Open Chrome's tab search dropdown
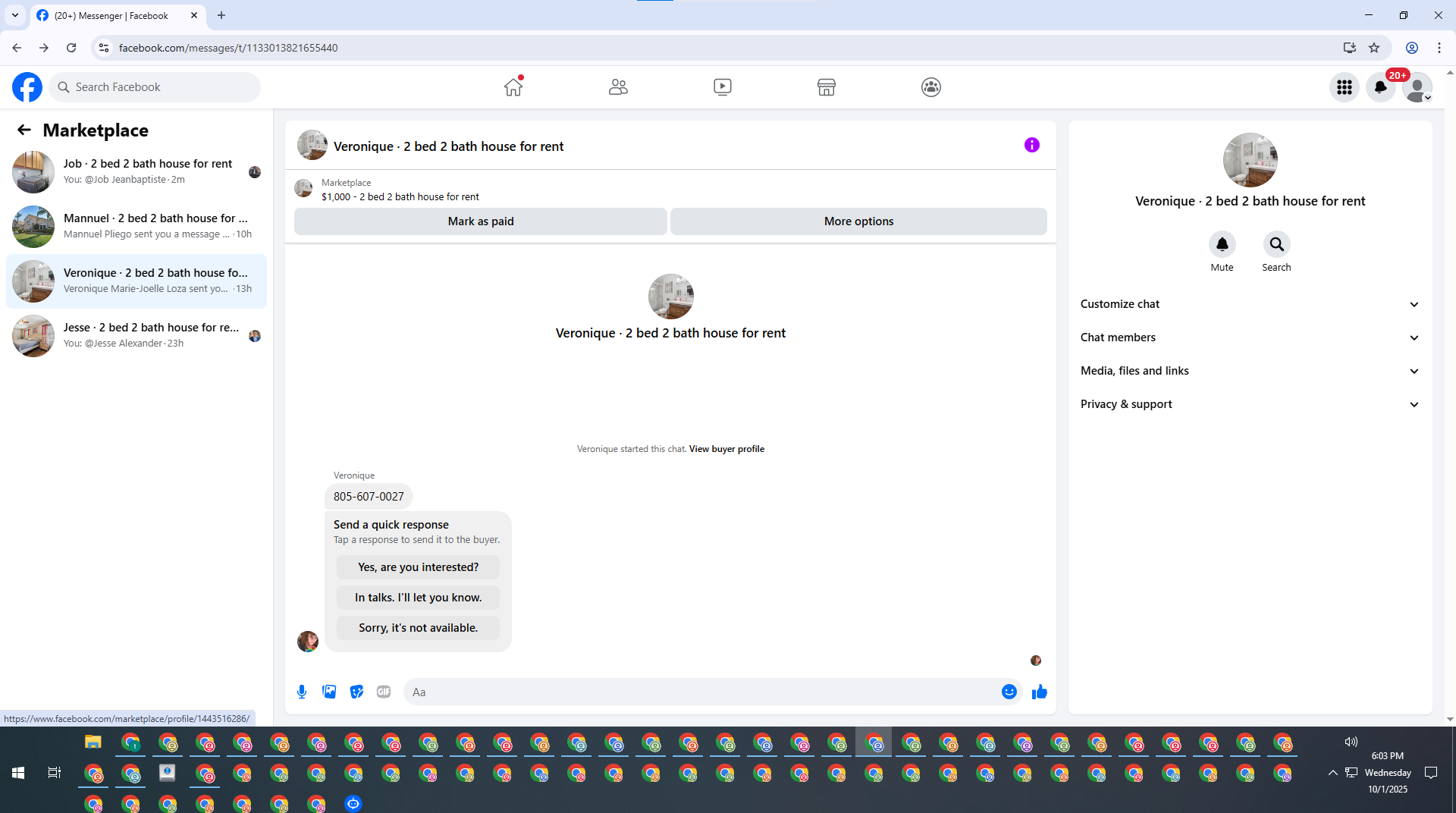Viewport: 1456px width, 813px height. [x=15, y=15]
